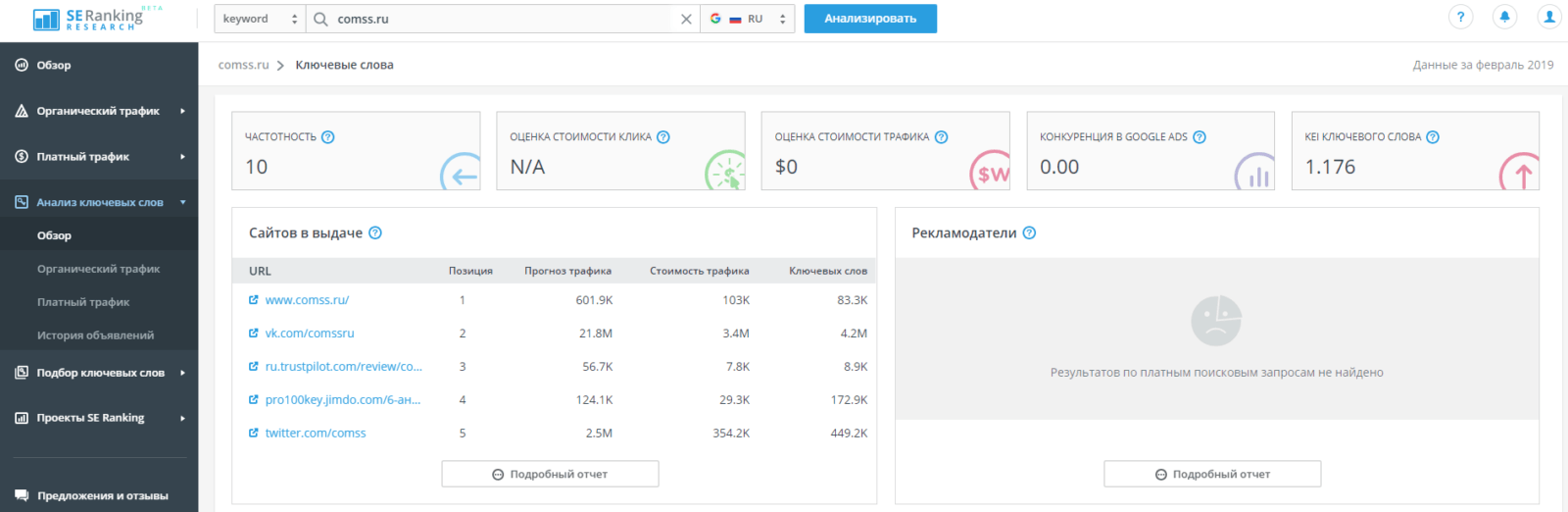Open the user profile icon
Screen dimensions: 1568x512
tap(1549, 17)
